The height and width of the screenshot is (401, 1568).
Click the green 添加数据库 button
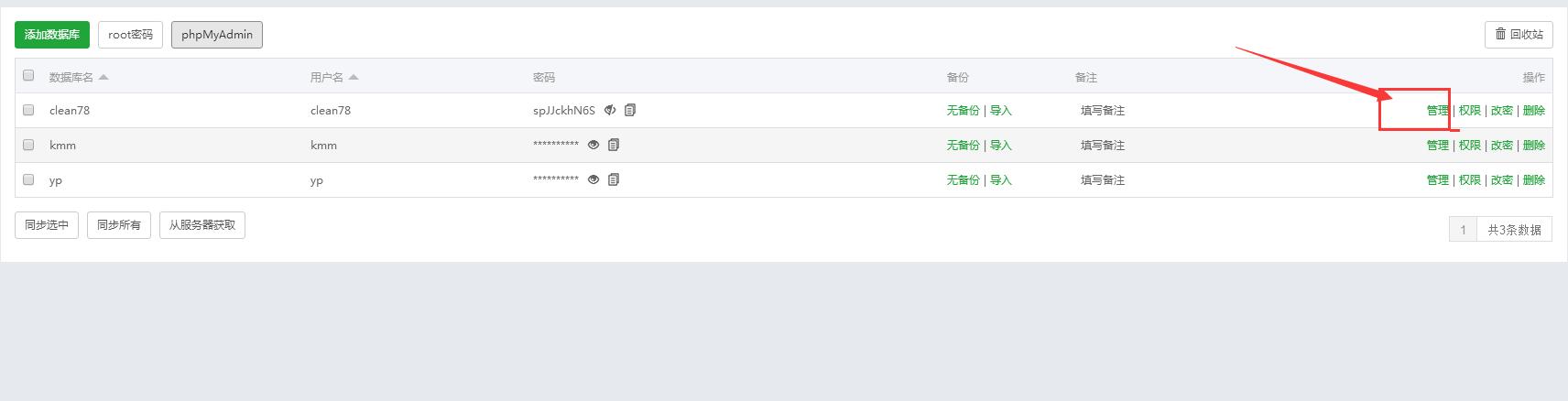tap(52, 35)
